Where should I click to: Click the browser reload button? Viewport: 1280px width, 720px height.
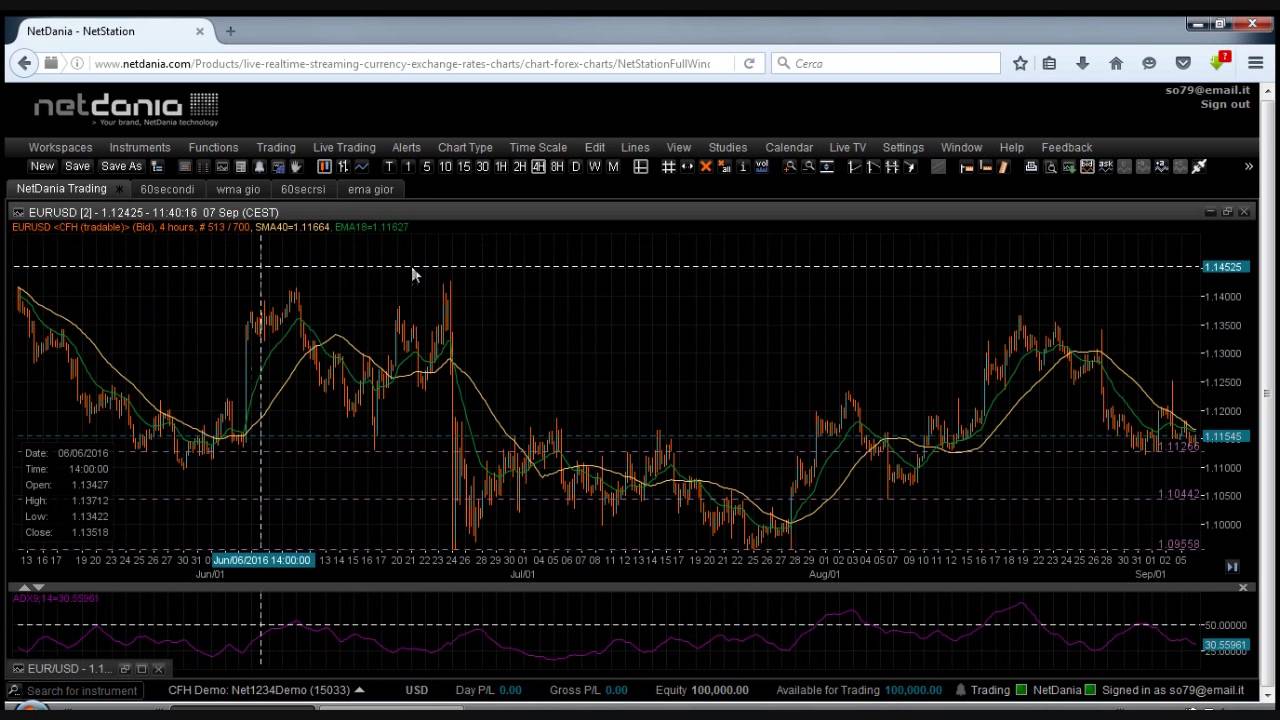[748, 63]
